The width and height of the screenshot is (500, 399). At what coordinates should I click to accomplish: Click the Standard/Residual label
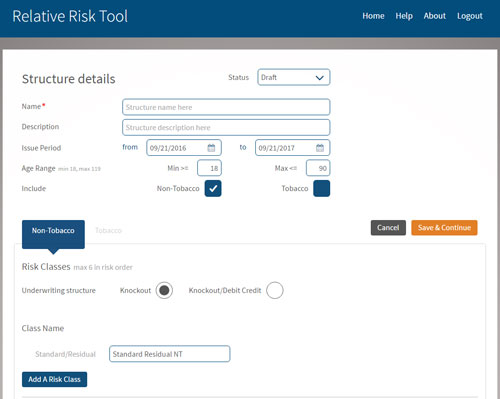click(65, 354)
